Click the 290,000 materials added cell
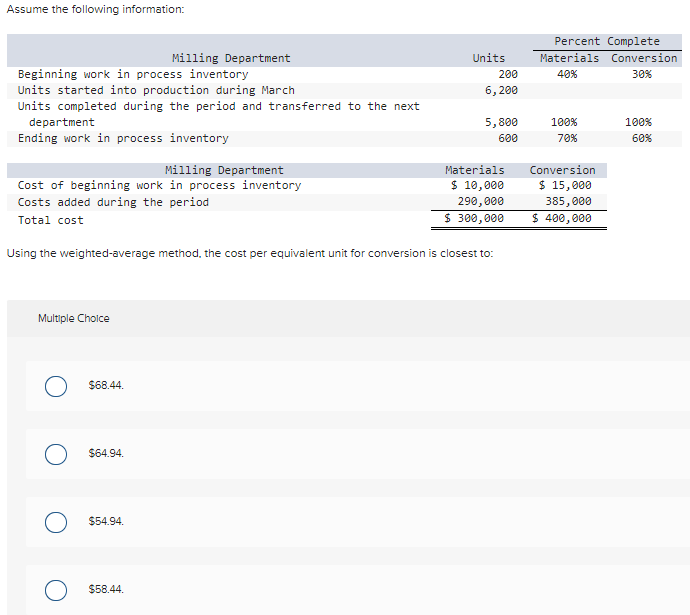 [x=481, y=201]
